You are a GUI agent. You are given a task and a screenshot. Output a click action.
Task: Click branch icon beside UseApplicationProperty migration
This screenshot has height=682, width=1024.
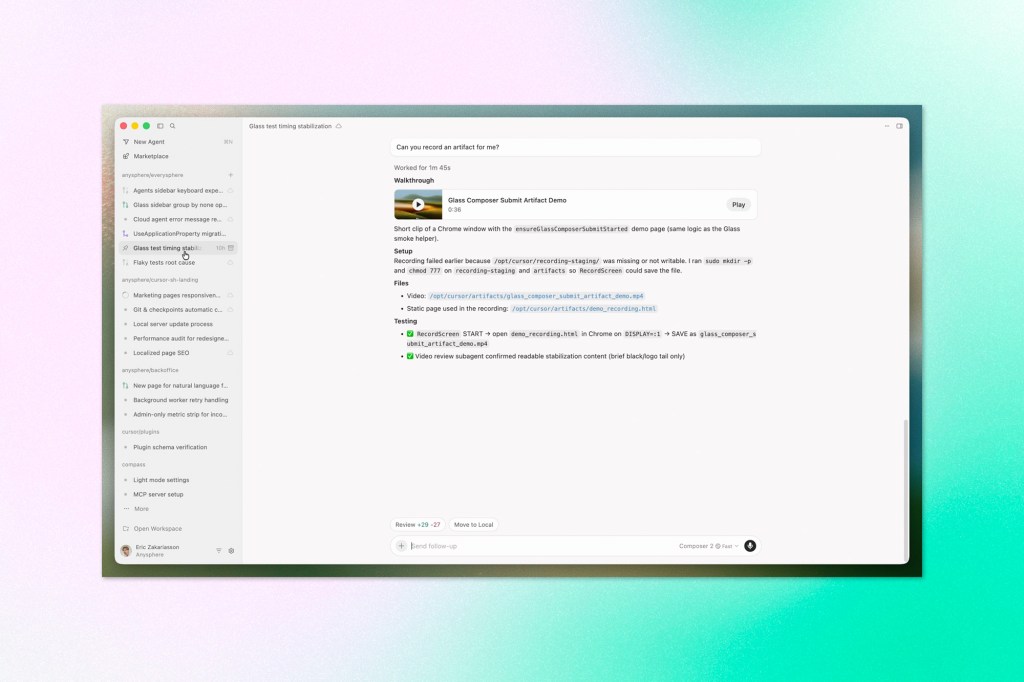click(x=125, y=234)
